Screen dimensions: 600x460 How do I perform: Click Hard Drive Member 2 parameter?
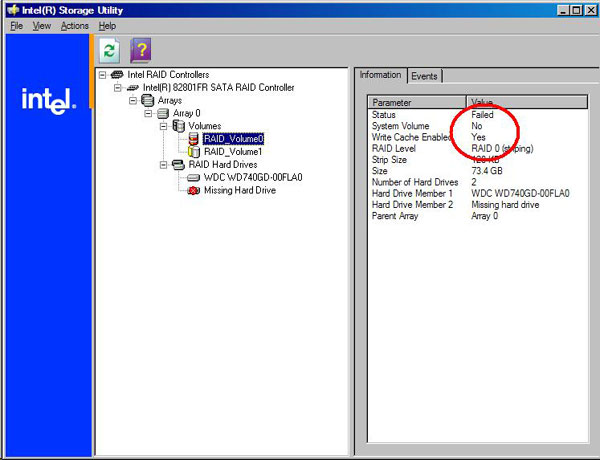tap(412, 205)
